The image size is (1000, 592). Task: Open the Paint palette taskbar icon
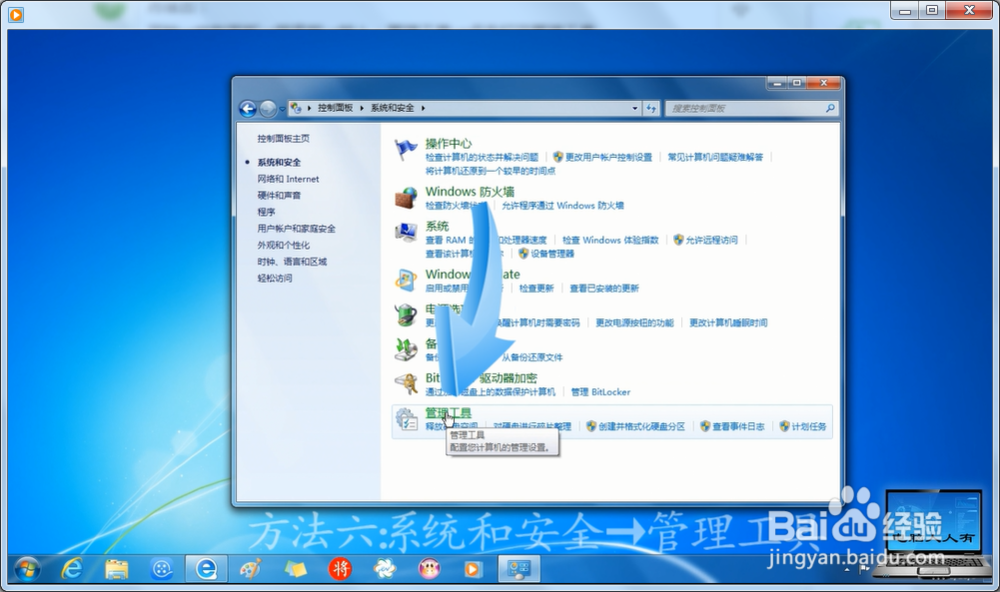pos(250,568)
